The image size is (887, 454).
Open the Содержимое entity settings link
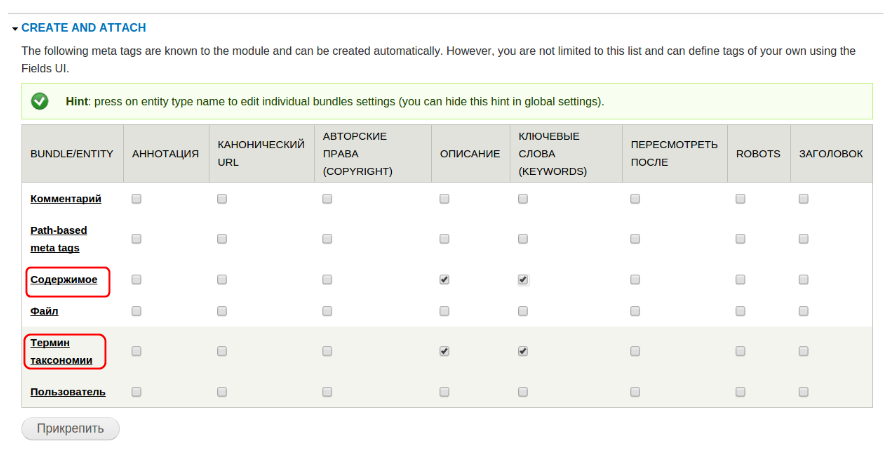pos(64,280)
